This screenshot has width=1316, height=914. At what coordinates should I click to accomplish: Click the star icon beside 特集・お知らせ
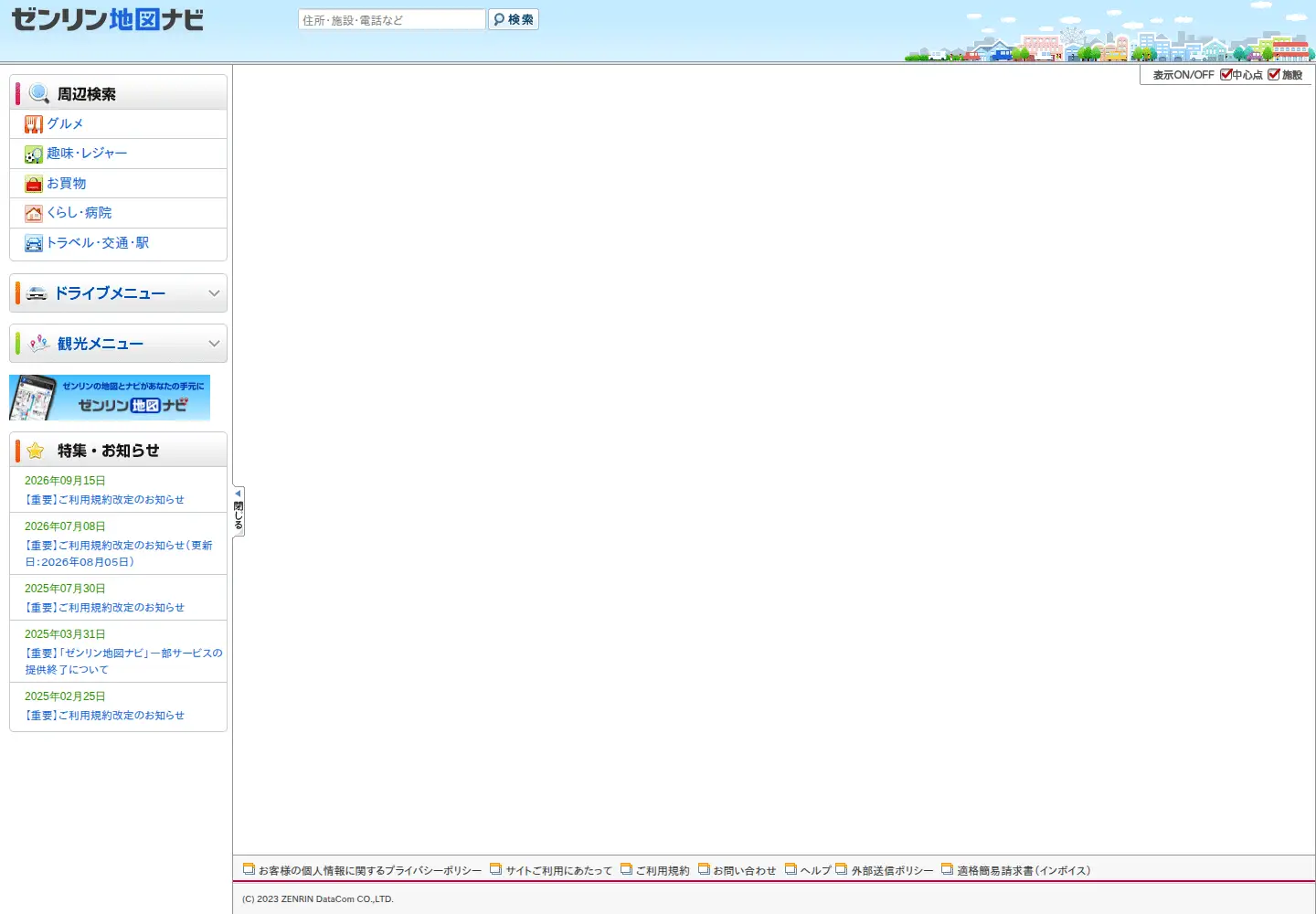pos(36,451)
